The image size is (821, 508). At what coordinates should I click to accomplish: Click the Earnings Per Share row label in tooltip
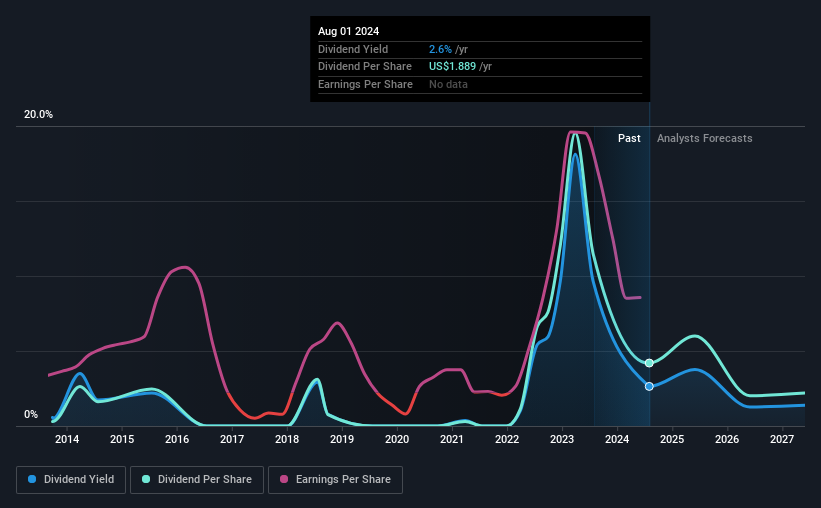coord(365,84)
